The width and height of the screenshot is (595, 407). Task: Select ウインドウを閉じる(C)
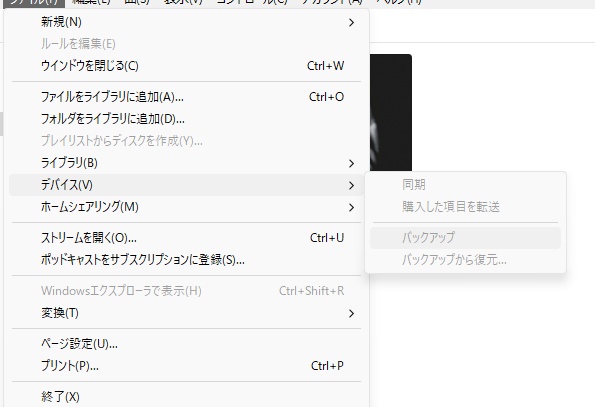[x=186, y=66]
